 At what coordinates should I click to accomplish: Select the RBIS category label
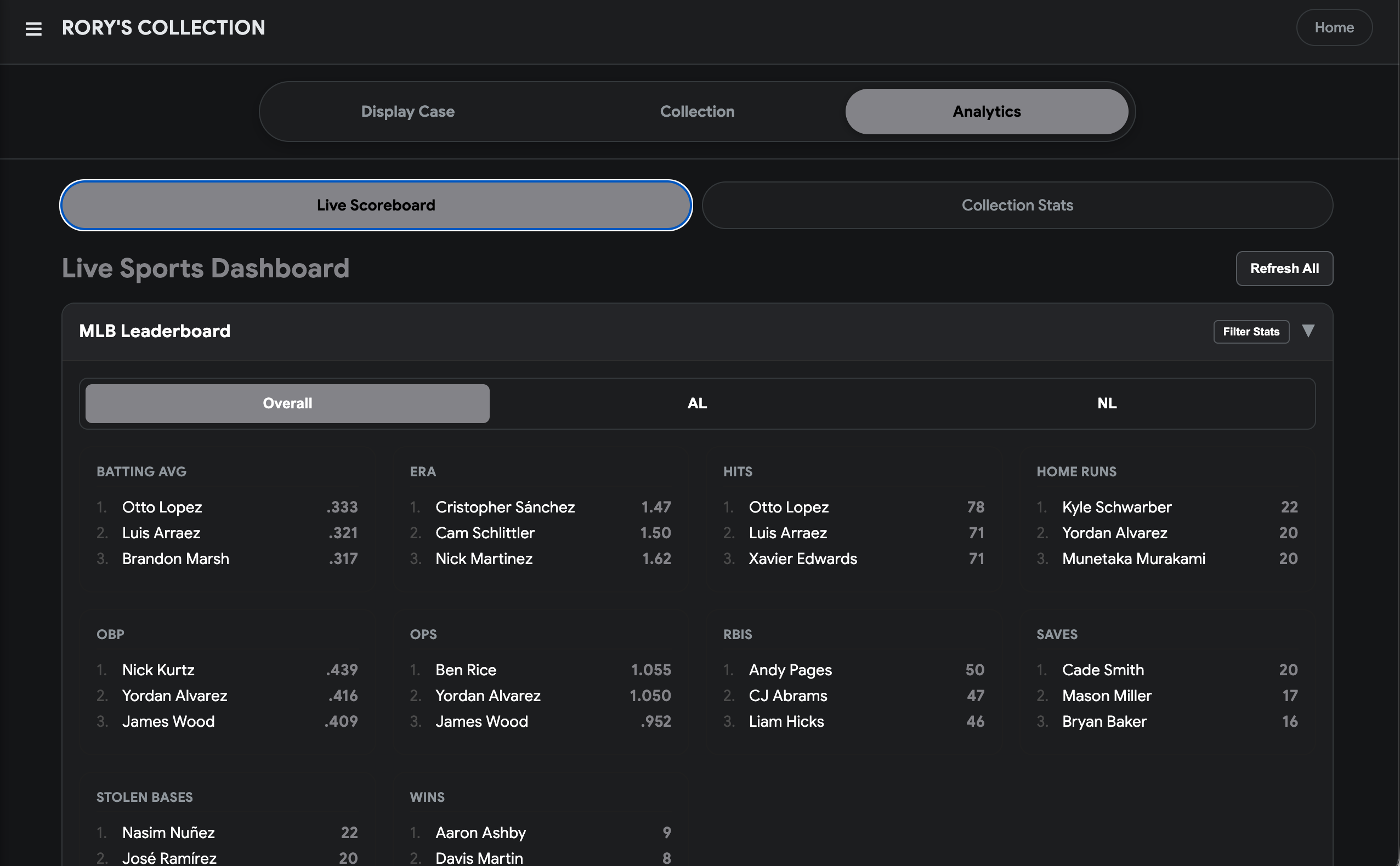pyautogui.click(x=738, y=634)
